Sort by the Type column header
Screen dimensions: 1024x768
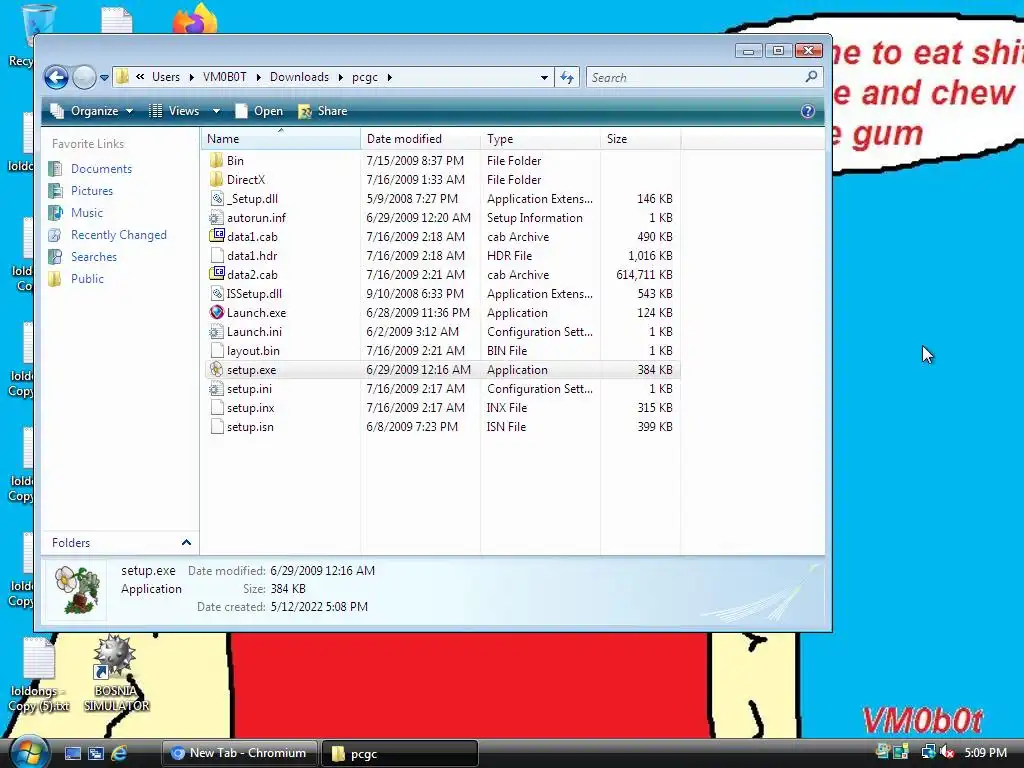click(540, 139)
